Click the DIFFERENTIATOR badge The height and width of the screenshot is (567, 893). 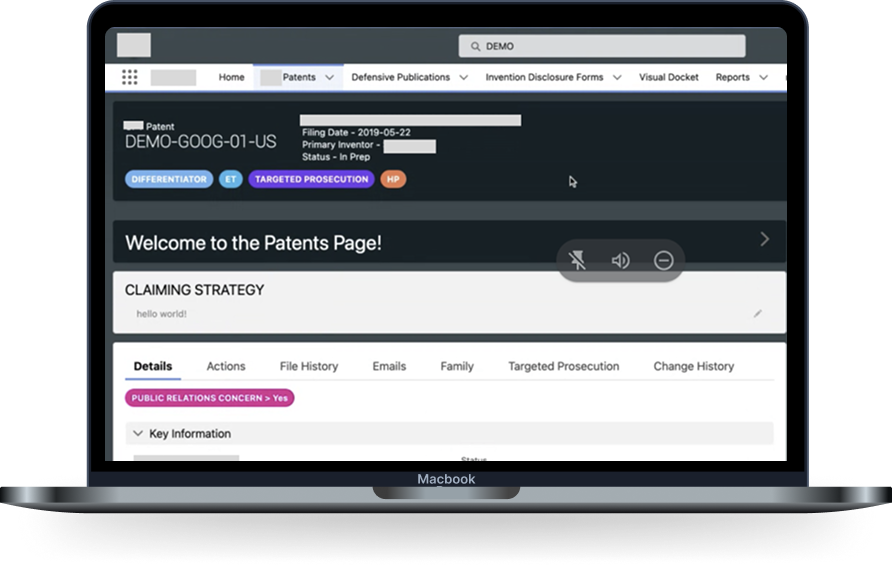(169, 179)
